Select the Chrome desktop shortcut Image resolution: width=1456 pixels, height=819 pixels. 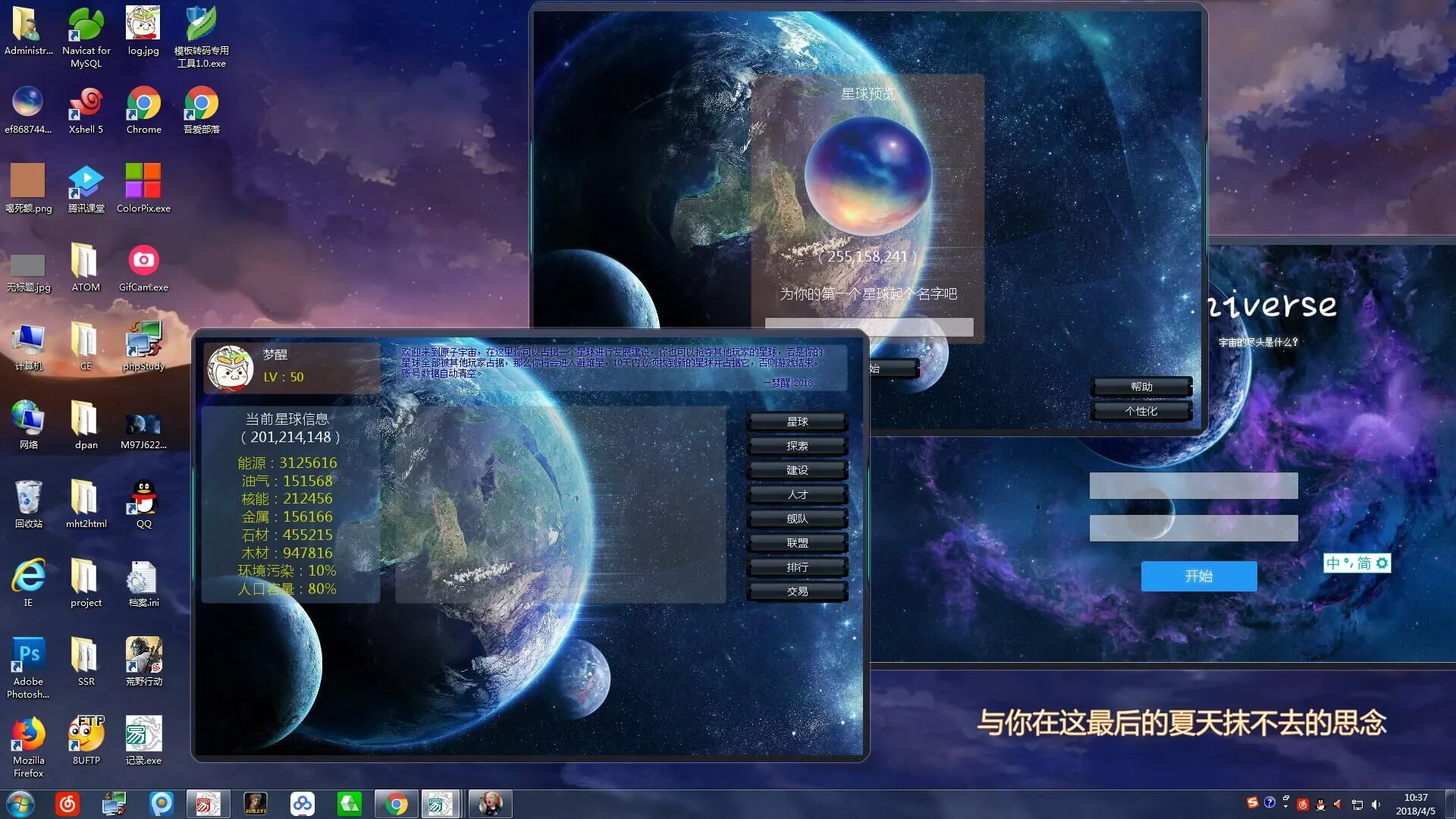click(x=143, y=110)
